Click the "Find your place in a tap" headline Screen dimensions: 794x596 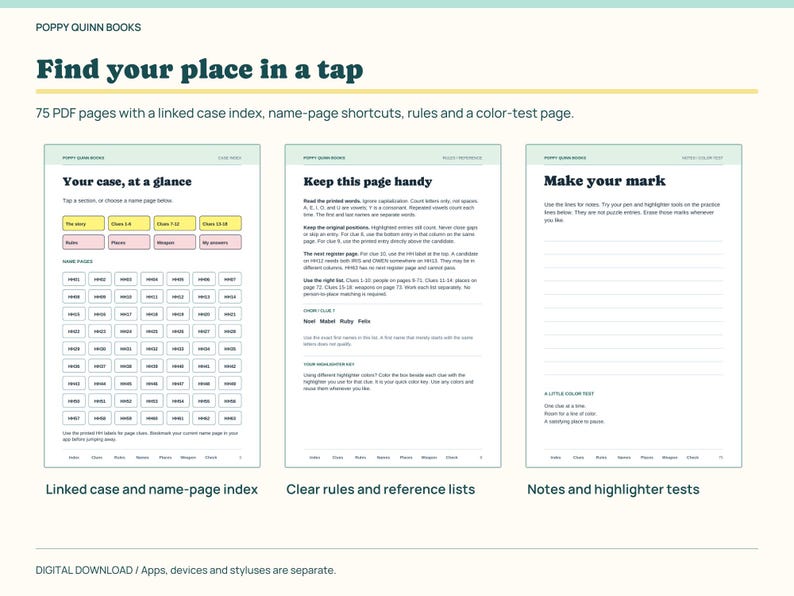200,69
